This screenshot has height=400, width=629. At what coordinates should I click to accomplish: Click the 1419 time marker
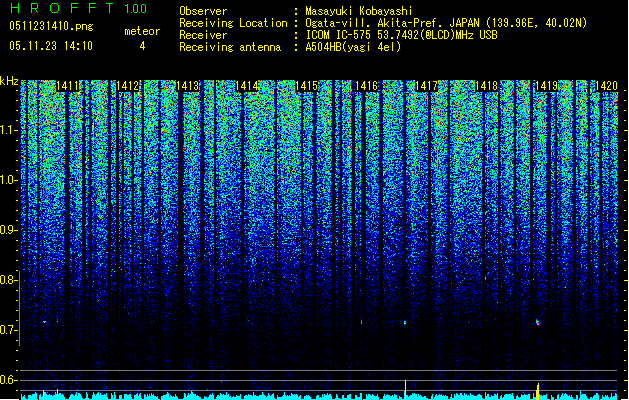pos(546,86)
